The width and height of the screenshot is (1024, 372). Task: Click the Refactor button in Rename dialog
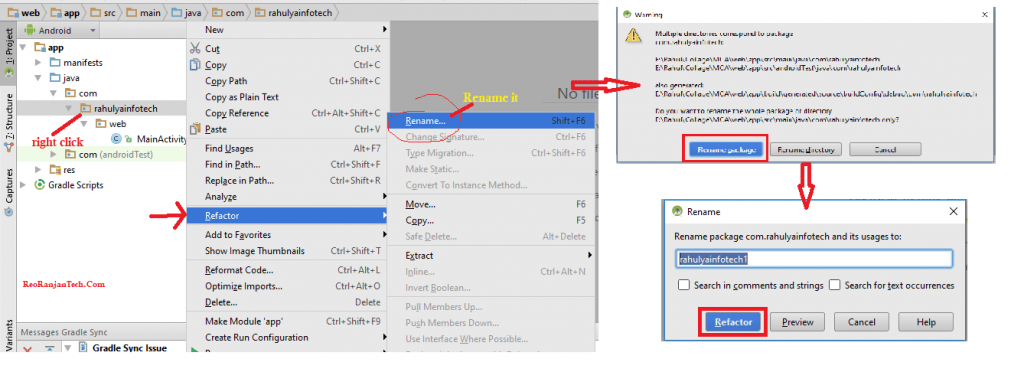point(733,322)
